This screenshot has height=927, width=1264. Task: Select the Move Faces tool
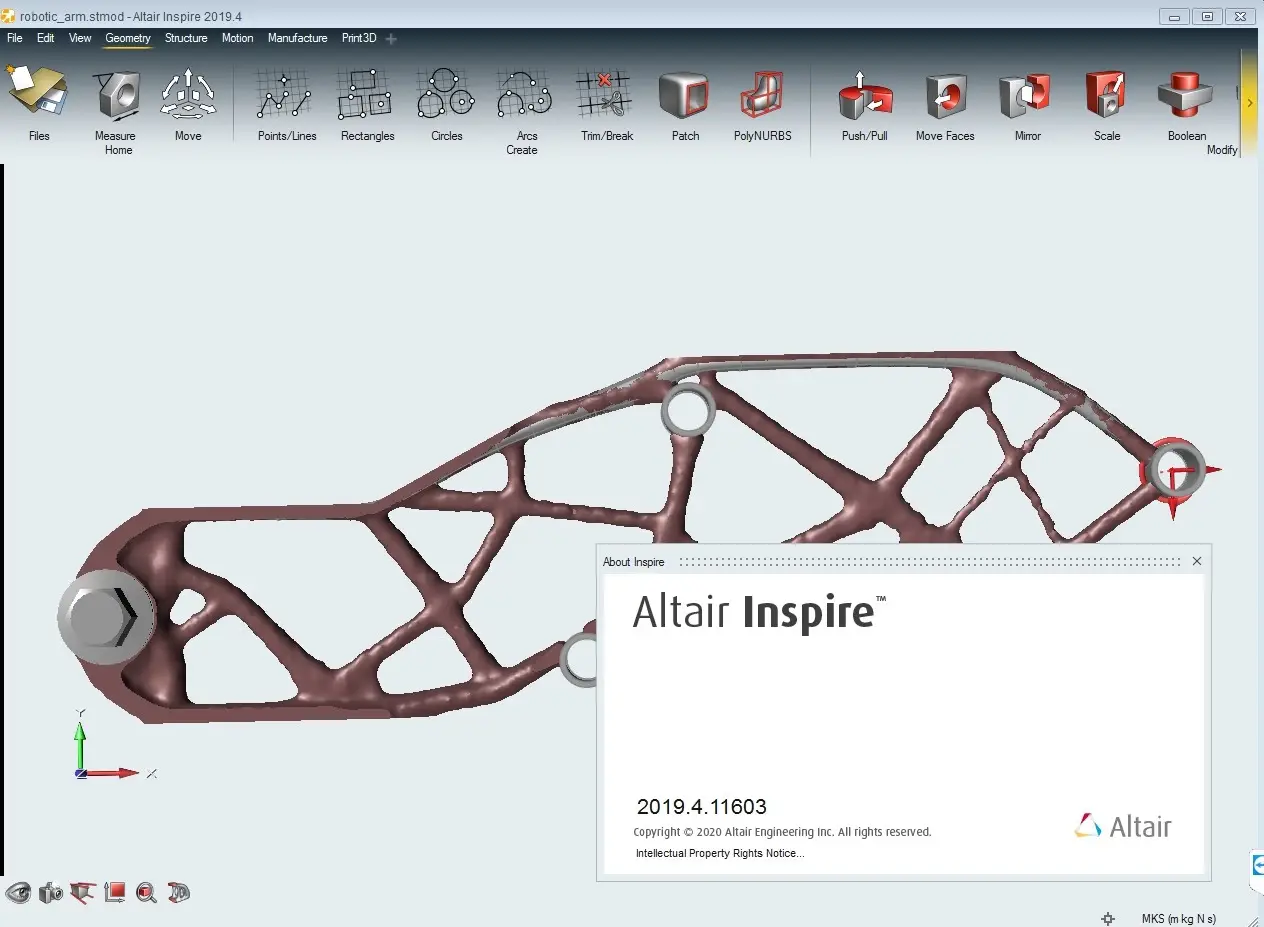[946, 95]
